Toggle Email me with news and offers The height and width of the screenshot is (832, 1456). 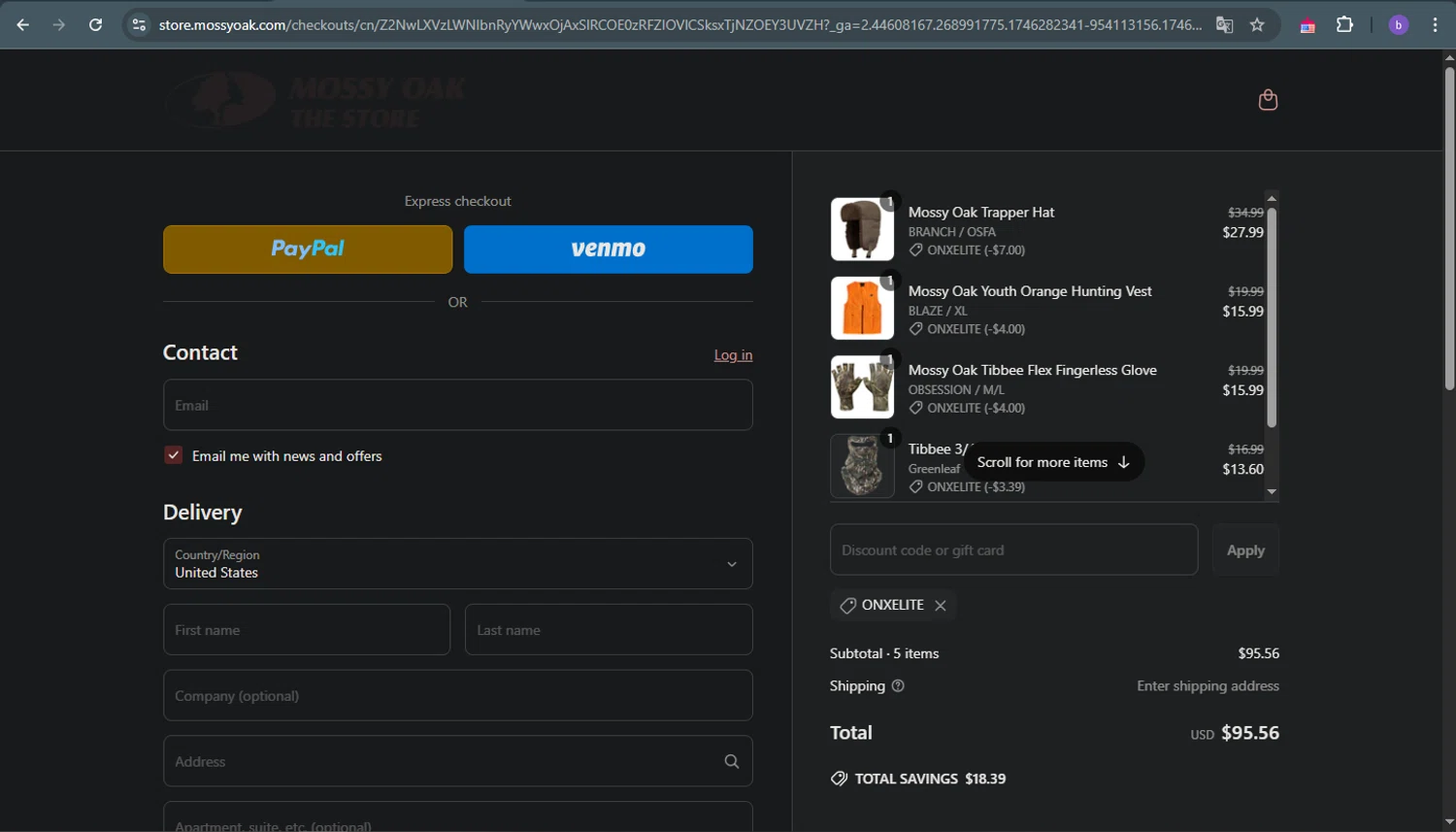(x=173, y=455)
